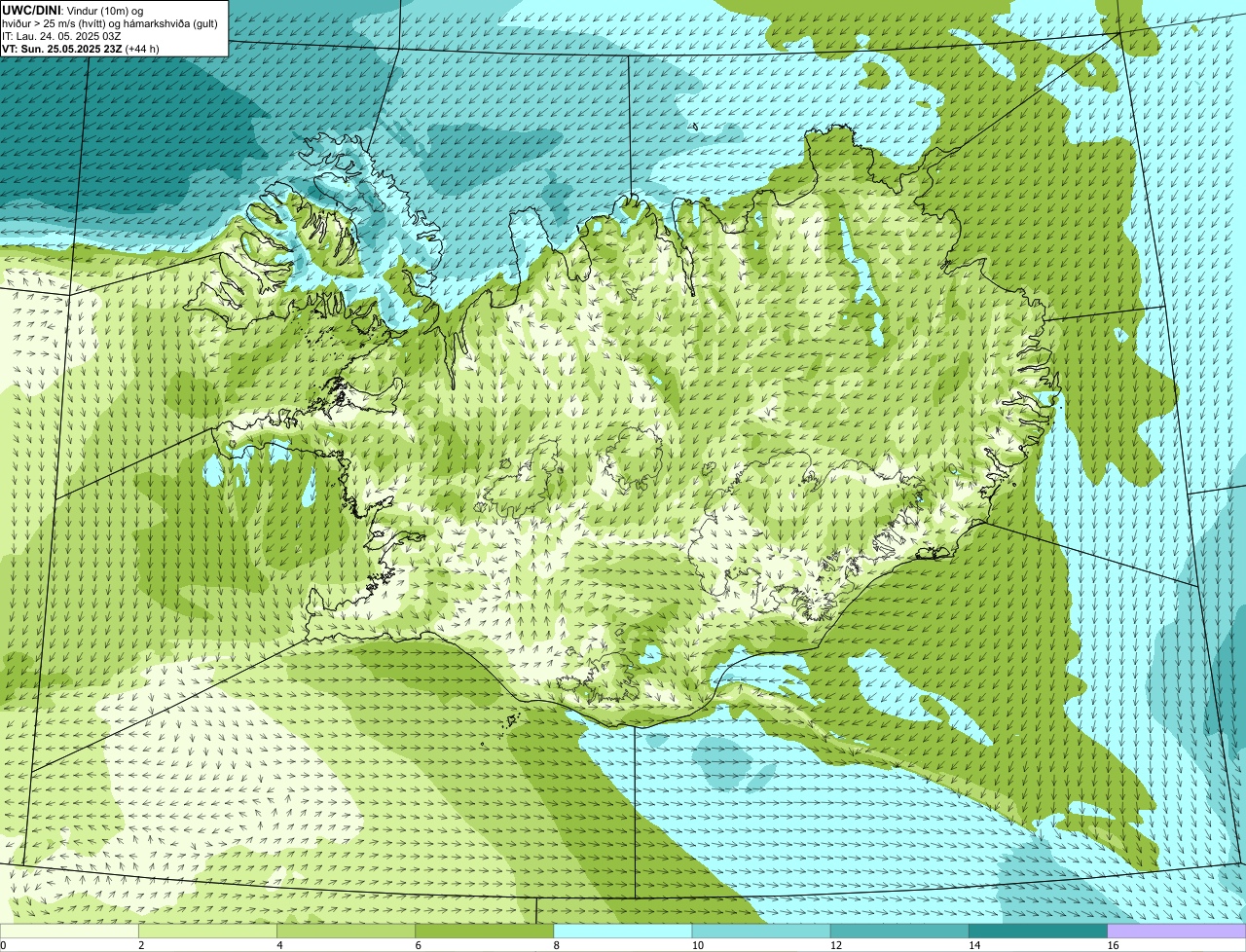Click the "6" label on the wind scale
The image size is (1246, 952).
[418, 945]
